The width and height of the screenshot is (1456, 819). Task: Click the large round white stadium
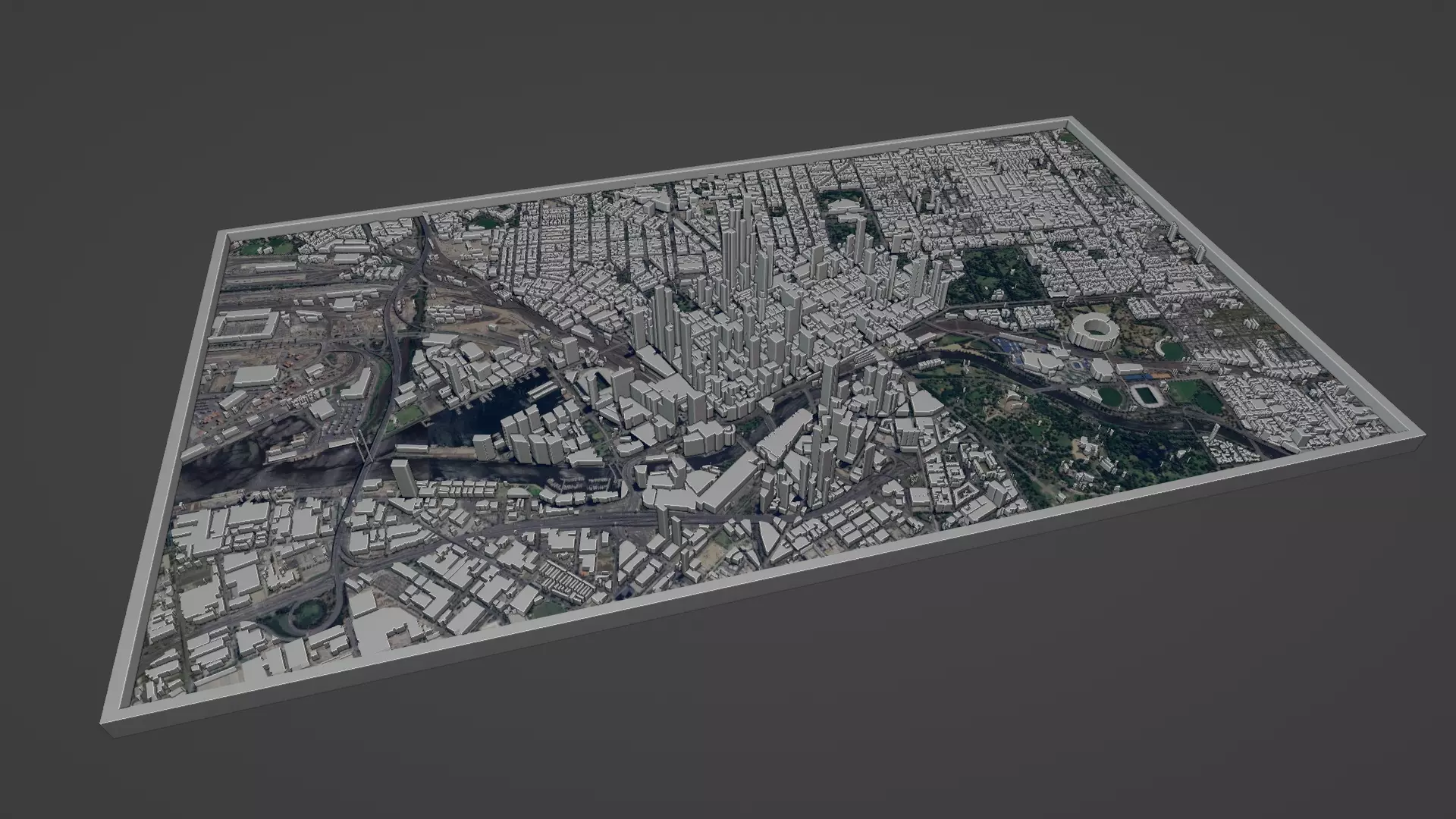[x=1095, y=332]
